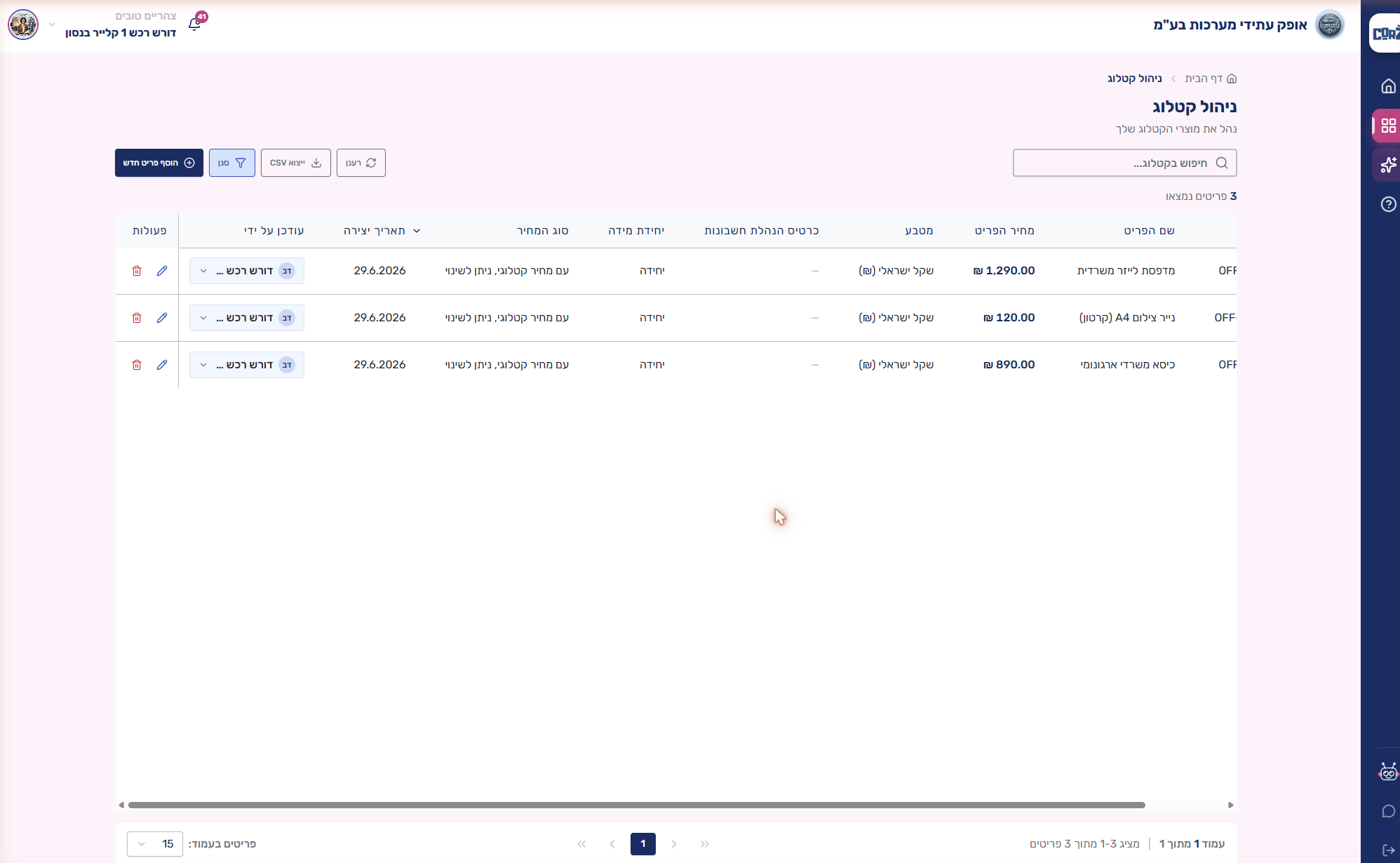The width and height of the screenshot is (1400, 863).
Task: Click the search magnifier icon
Action: [x=1222, y=163]
